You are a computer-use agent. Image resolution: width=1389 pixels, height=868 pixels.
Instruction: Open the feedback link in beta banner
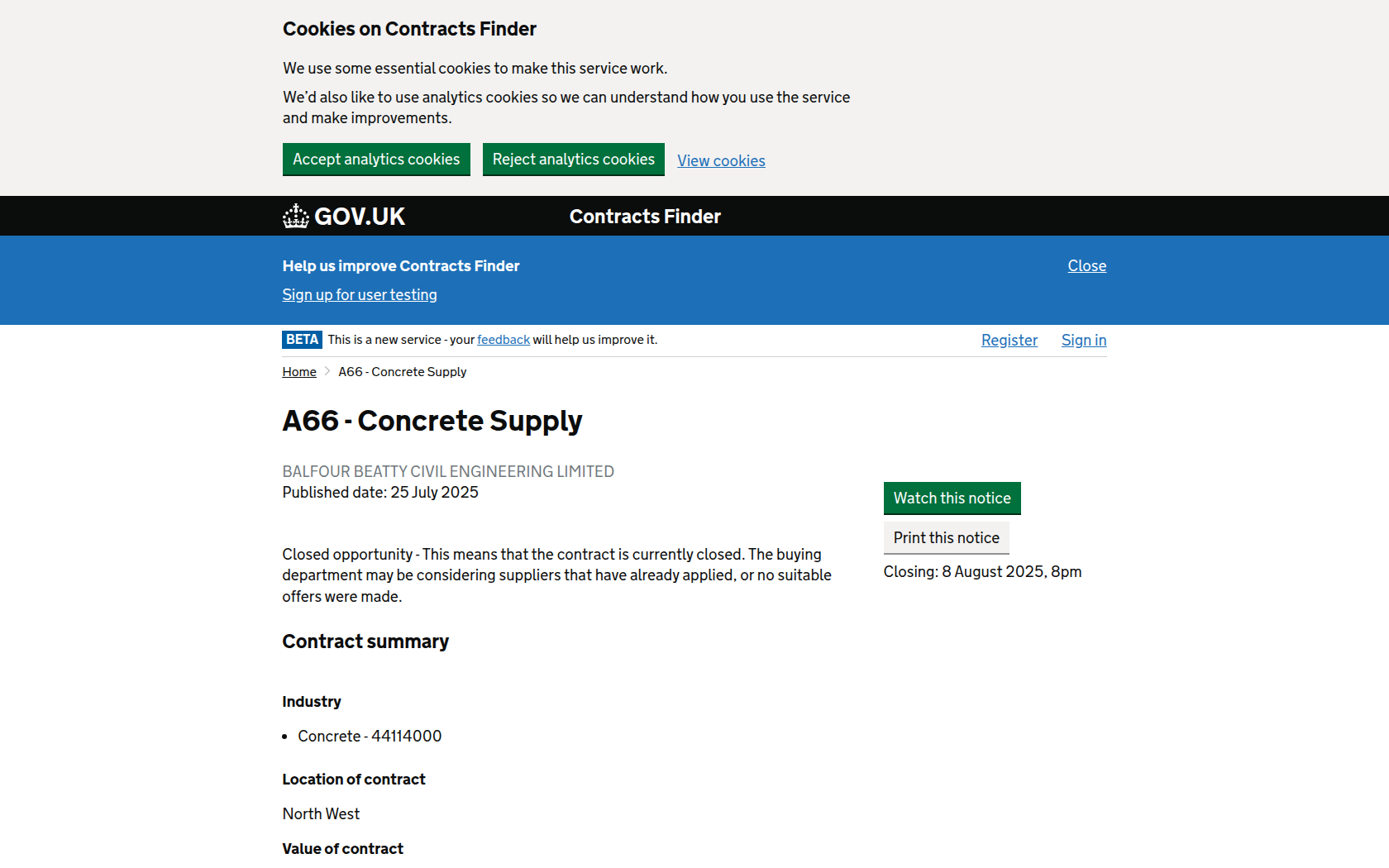click(x=504, y=340)
